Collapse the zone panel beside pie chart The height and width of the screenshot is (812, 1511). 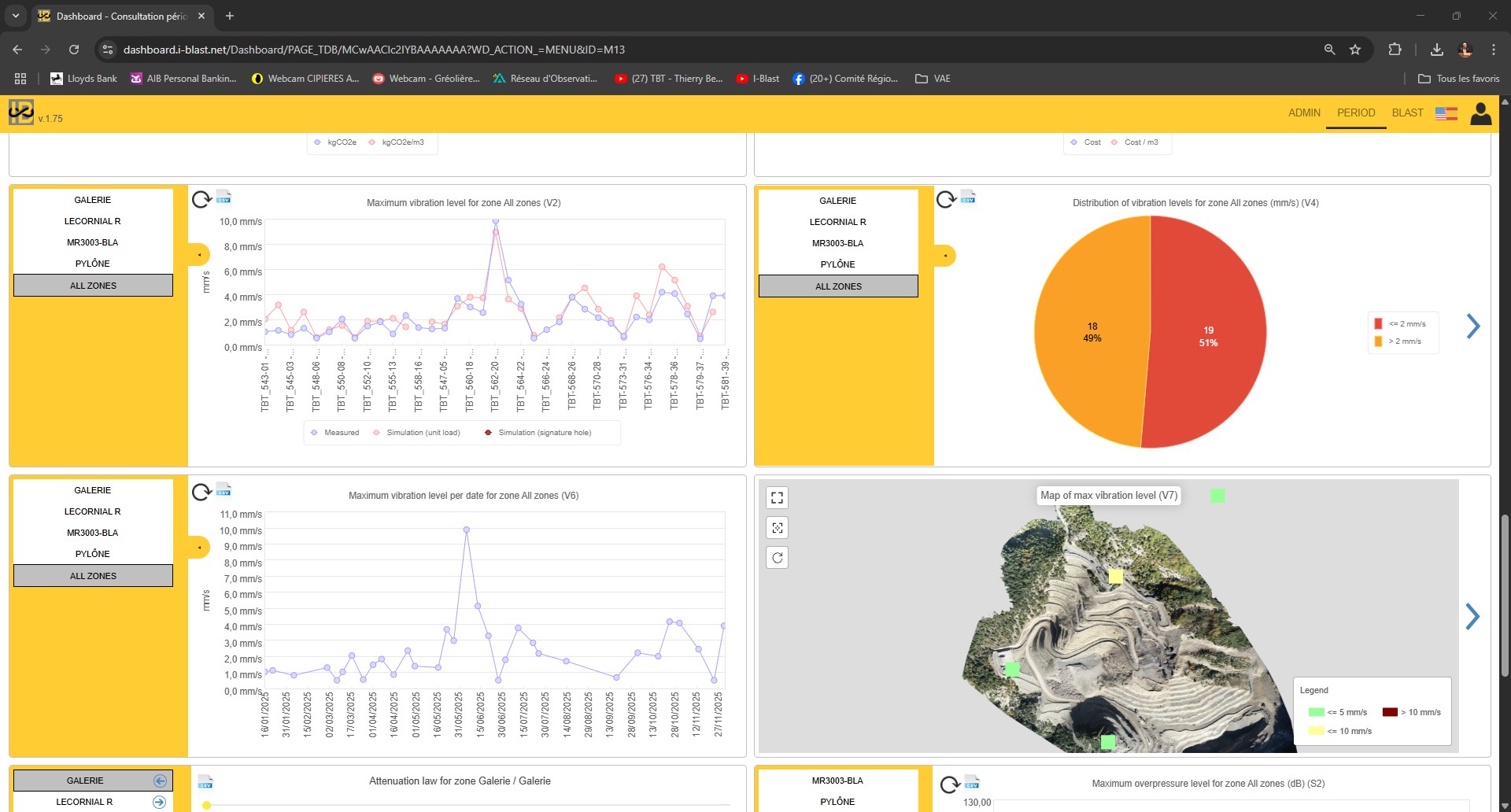944,256
